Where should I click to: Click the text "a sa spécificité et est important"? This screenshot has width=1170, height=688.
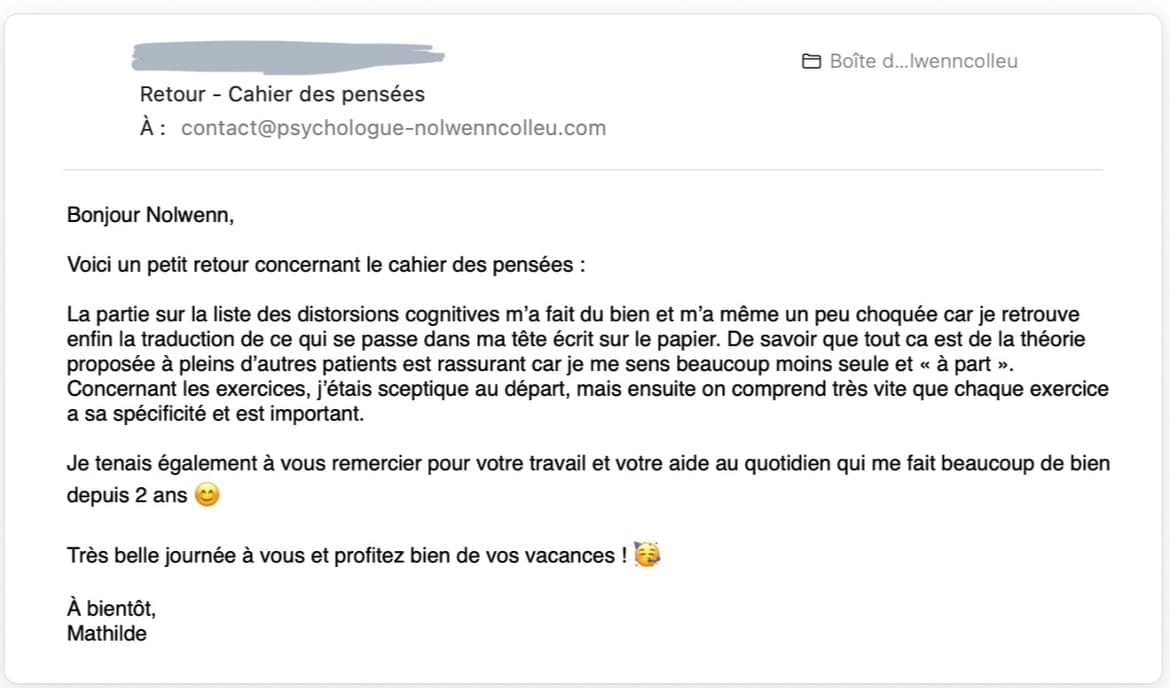click(215, 412)
